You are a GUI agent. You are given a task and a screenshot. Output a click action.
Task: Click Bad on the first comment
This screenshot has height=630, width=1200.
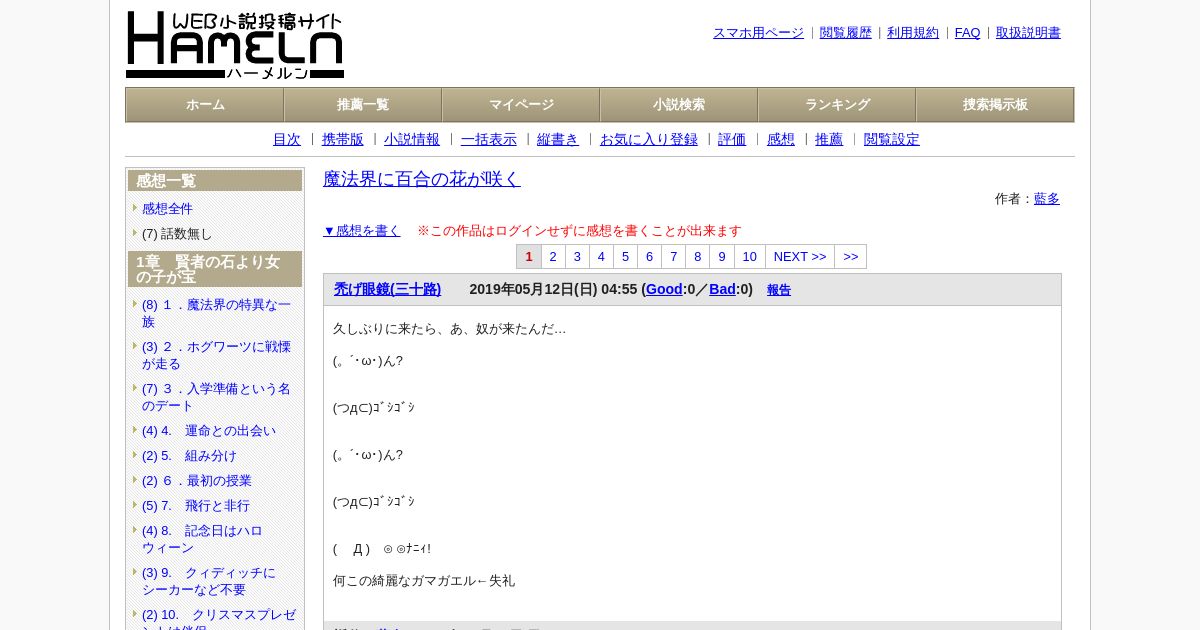coord(722,290)
